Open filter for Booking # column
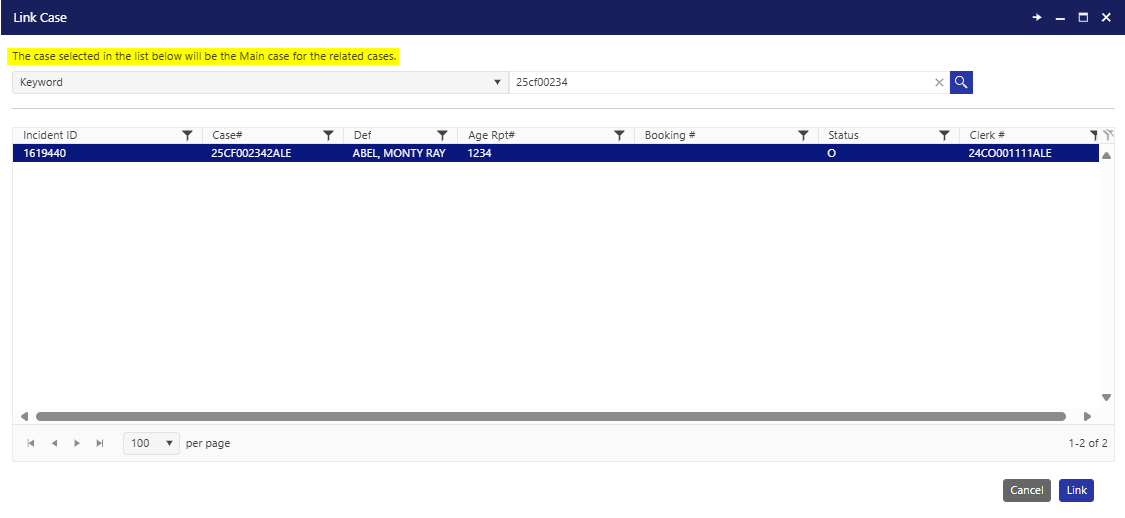The image size is (1125, 518). click(803, 135)
